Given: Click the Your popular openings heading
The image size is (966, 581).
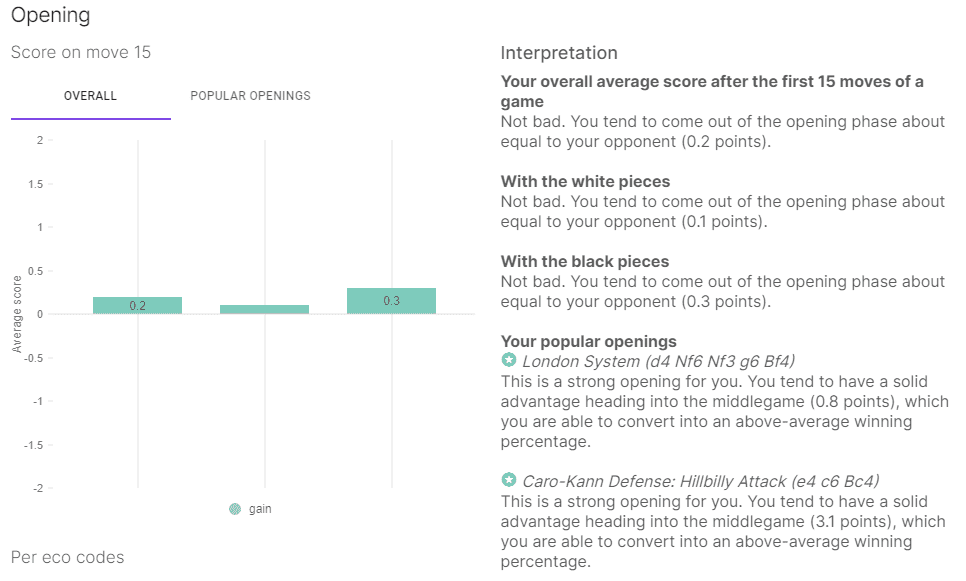Looking at the screenshot, I should (x=588, y=341).
